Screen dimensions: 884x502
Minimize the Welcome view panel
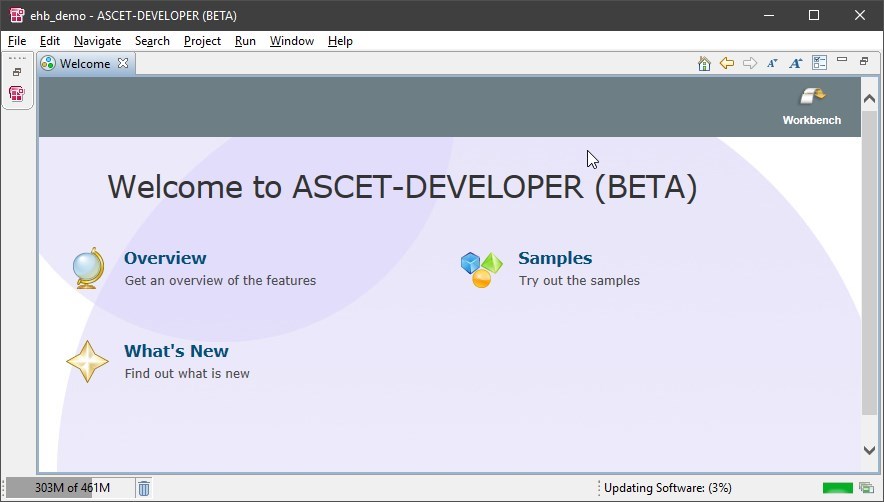coord(842,61)
